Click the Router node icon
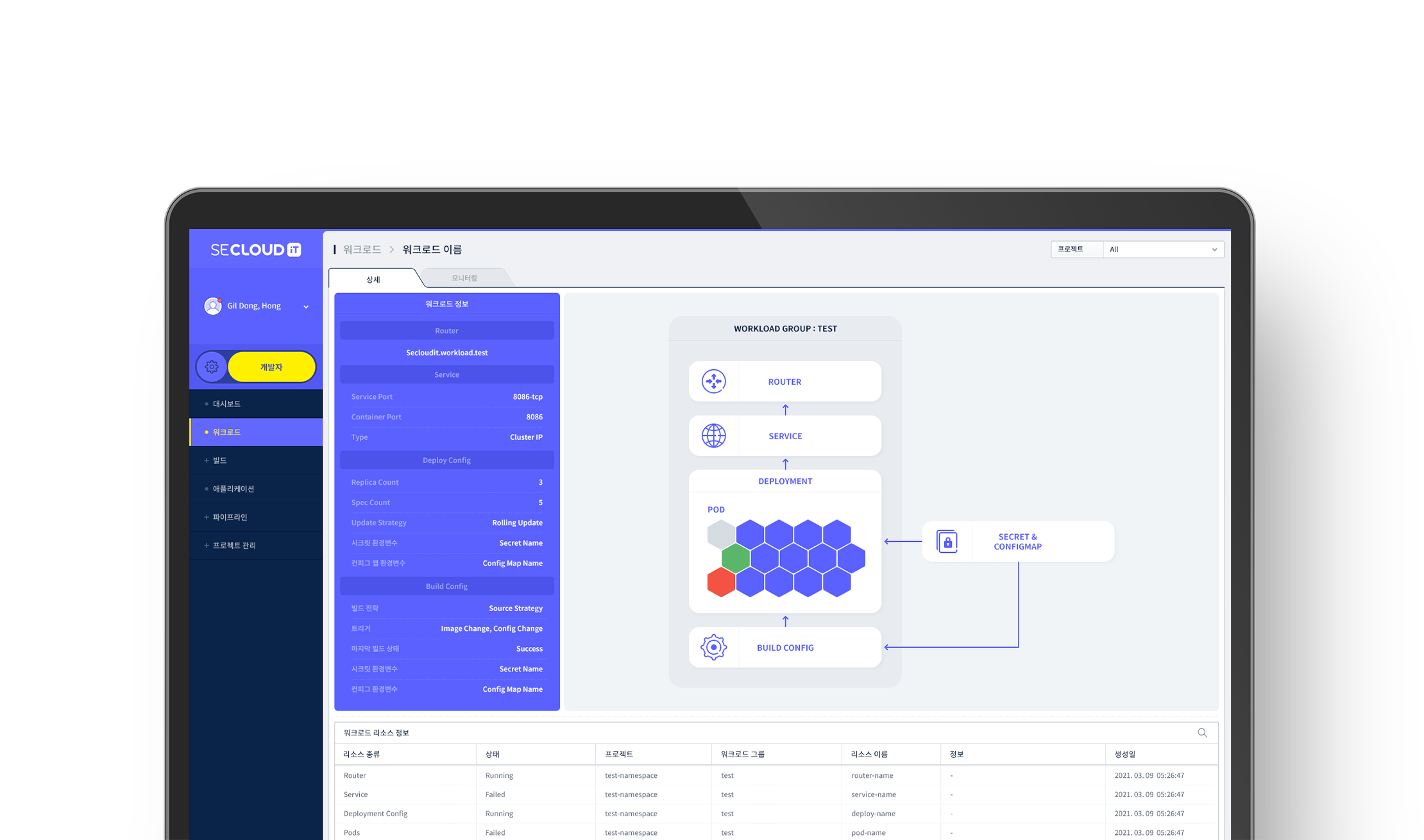This screenshot has height=840, width=1424. click(x=713, y=382)
